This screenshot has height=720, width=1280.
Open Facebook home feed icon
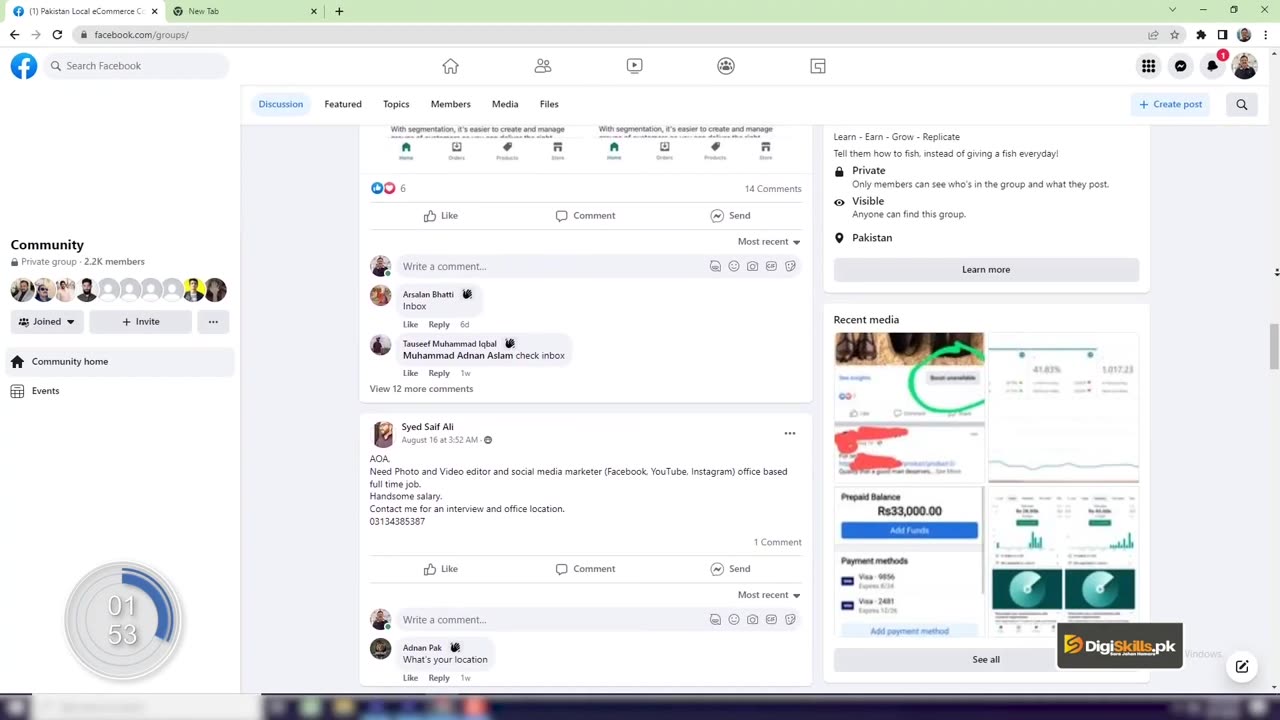(450, 66)
